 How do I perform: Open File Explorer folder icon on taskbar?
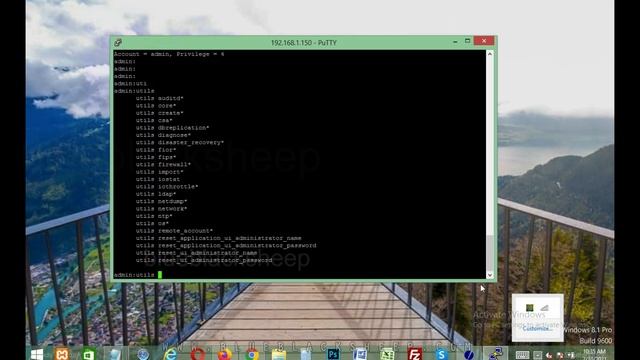pyautogui.click(x=279, y=354)
